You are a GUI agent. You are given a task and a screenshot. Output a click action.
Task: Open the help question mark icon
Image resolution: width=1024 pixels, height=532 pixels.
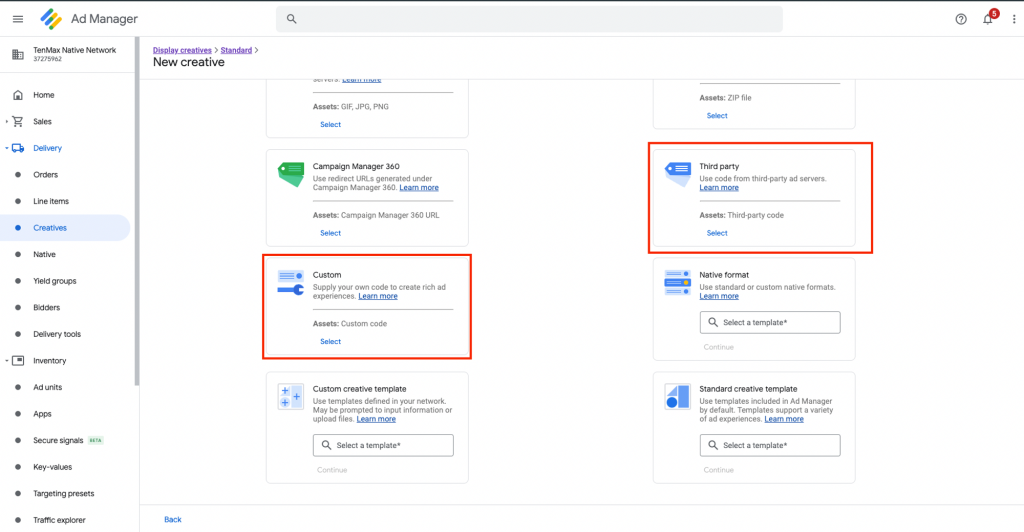click(961, 19)
